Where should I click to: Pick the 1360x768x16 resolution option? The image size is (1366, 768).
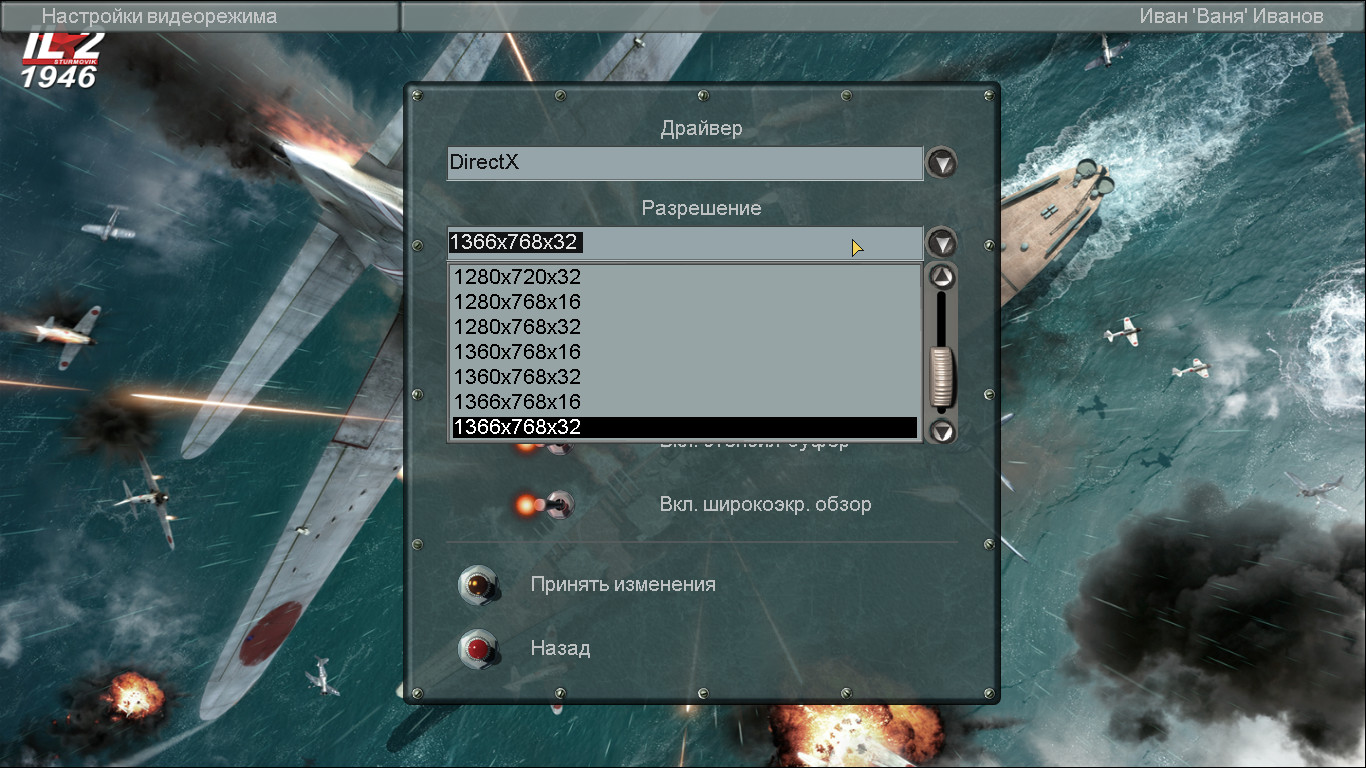685,352
